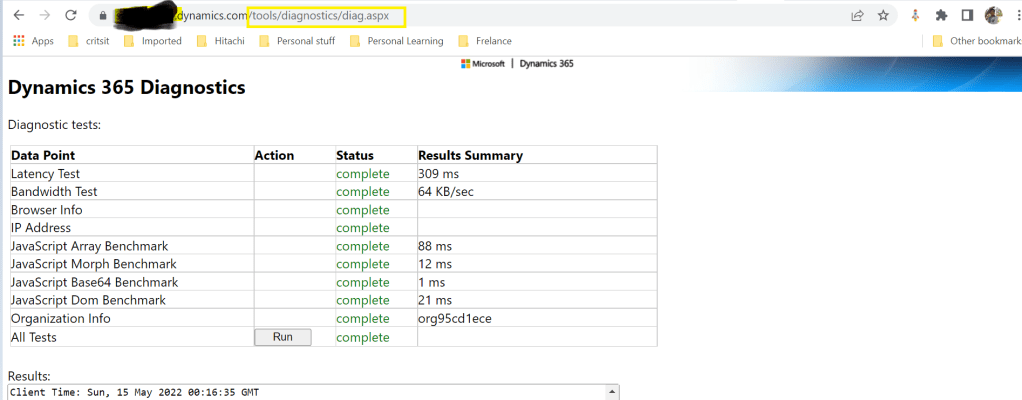Bookmark this page with star icon
This screenshot has width=1022, height=400.
(883, 16)
